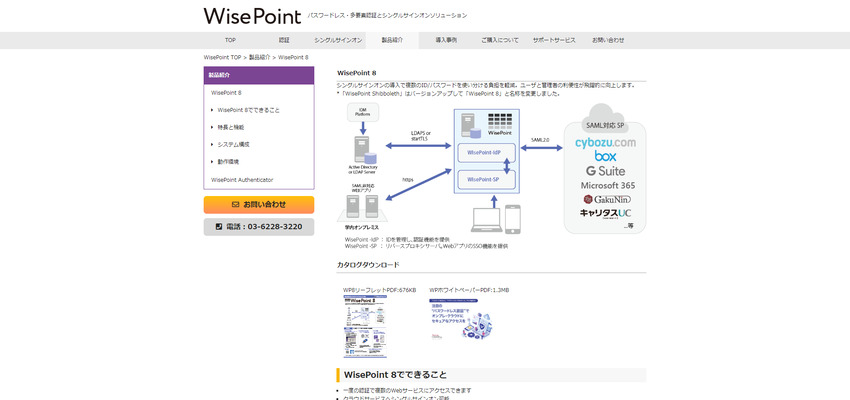Screen dimensions: 850x400
Task: Click the cybozu.com logo
Action: point(605,143)
